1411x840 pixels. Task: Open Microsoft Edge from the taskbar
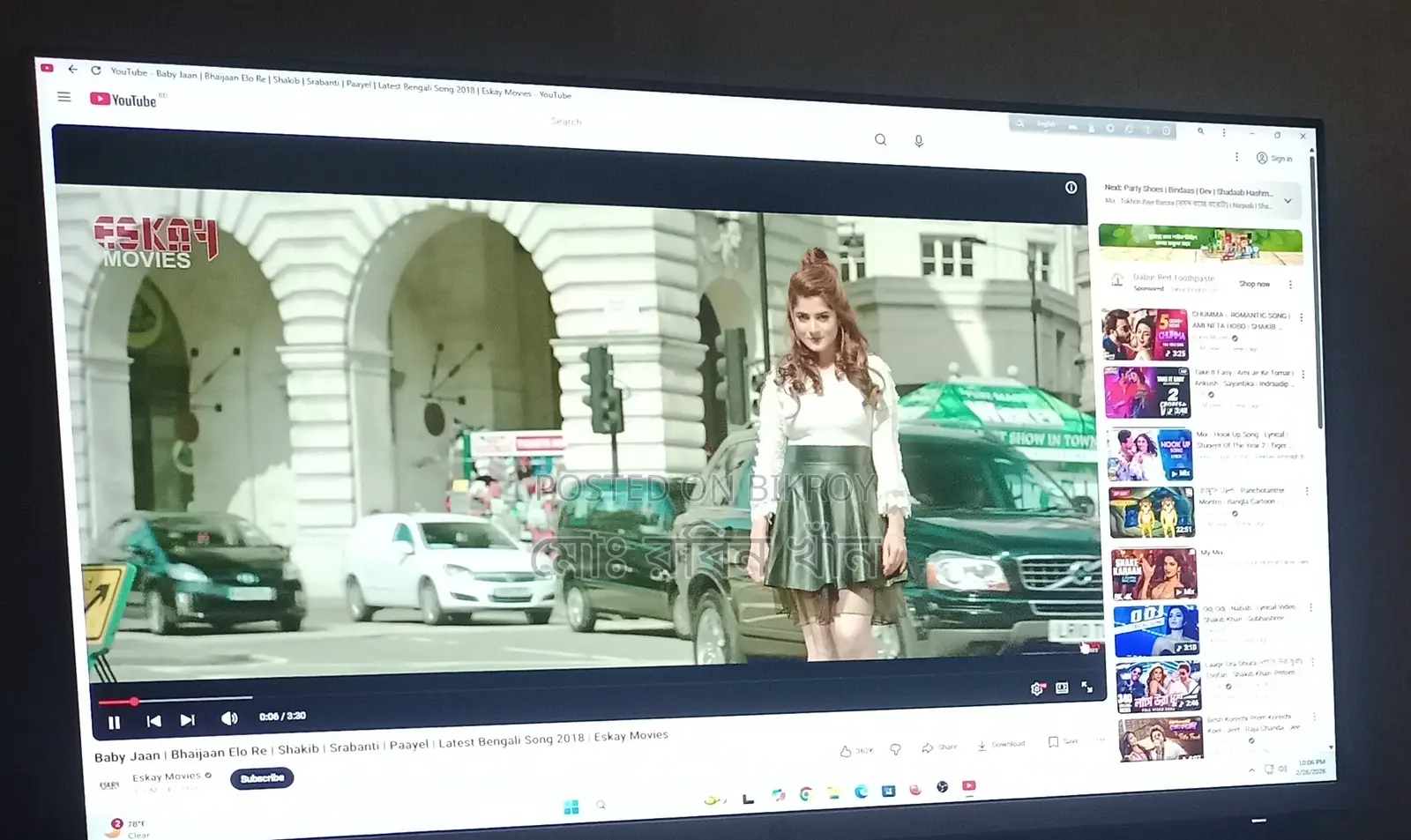coord(861,792)
